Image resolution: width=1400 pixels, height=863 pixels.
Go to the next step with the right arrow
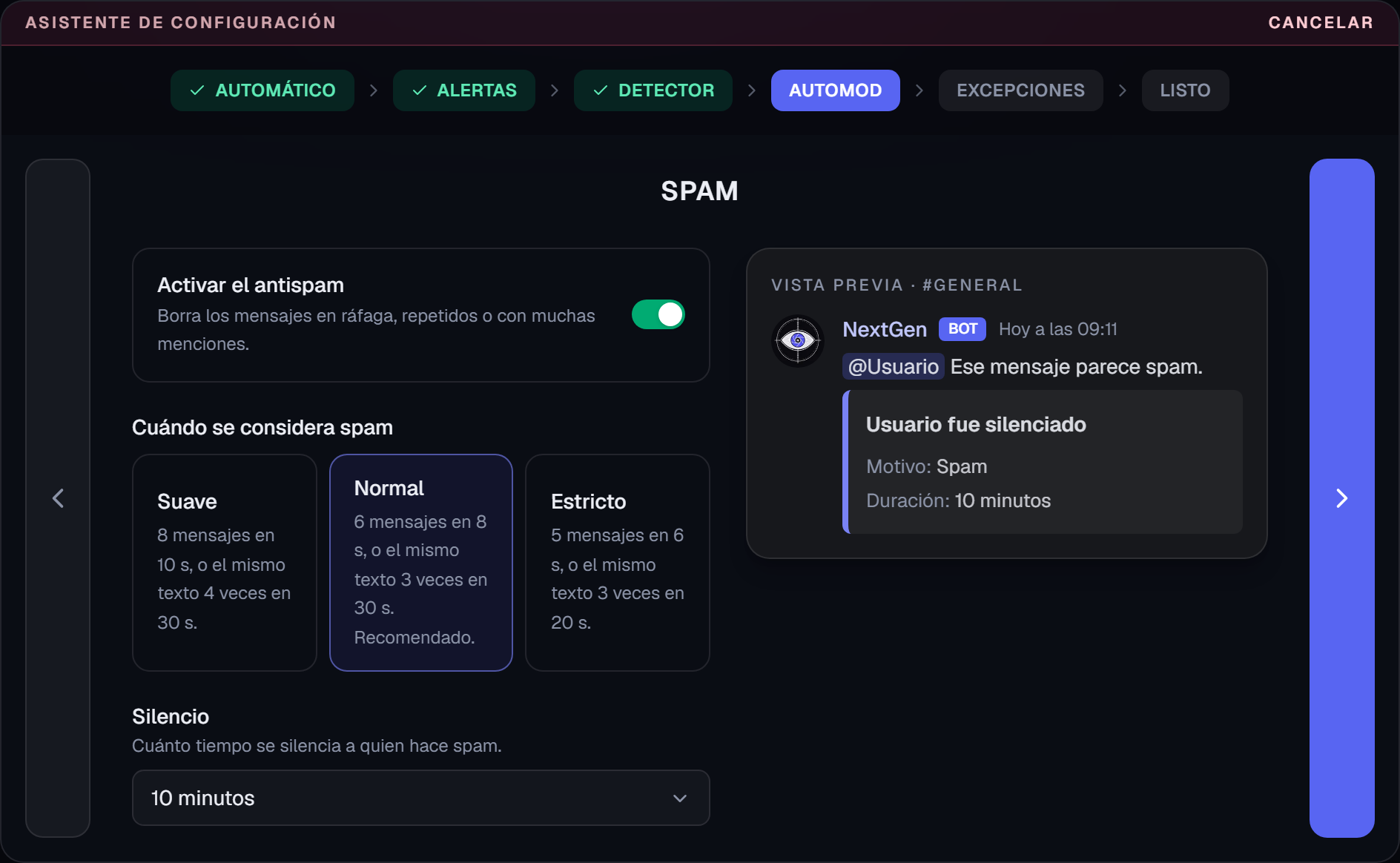[1341, 498]
